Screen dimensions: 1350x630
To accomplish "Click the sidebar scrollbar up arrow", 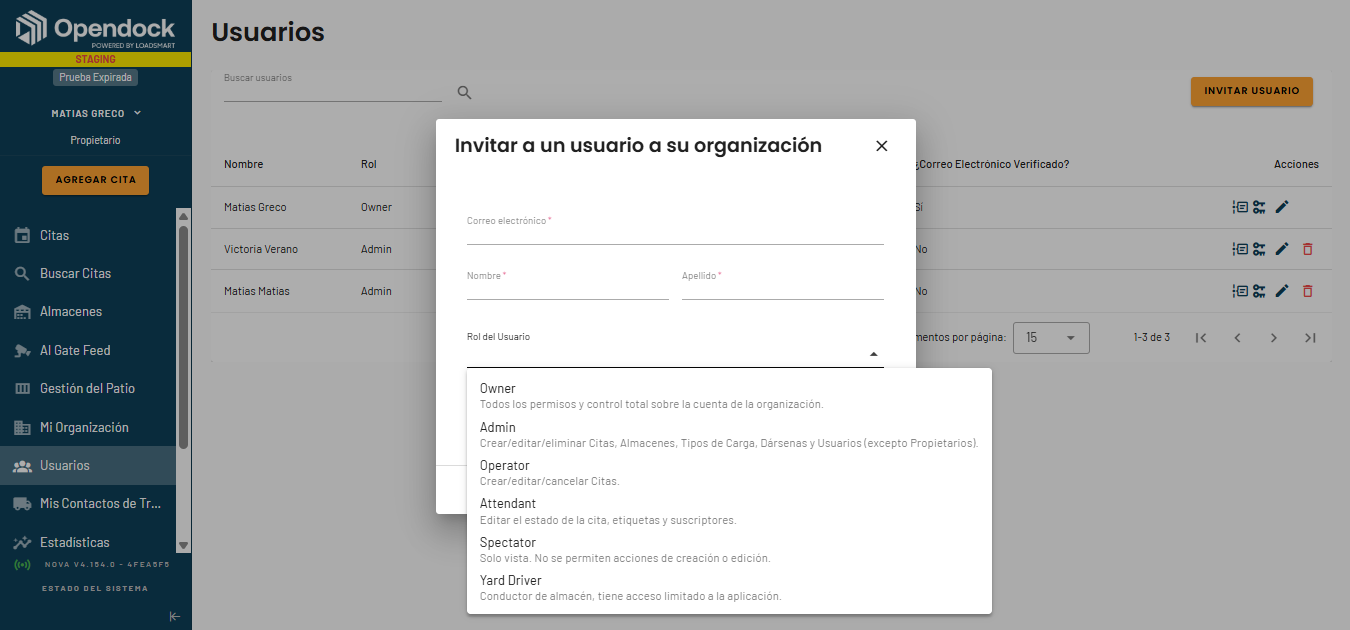I will (183, 215).
